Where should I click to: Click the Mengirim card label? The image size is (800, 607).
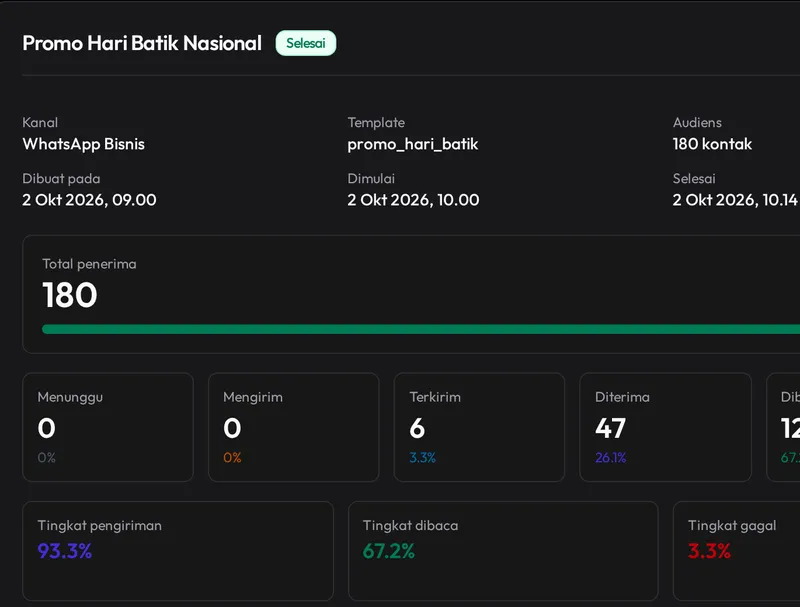253,397
